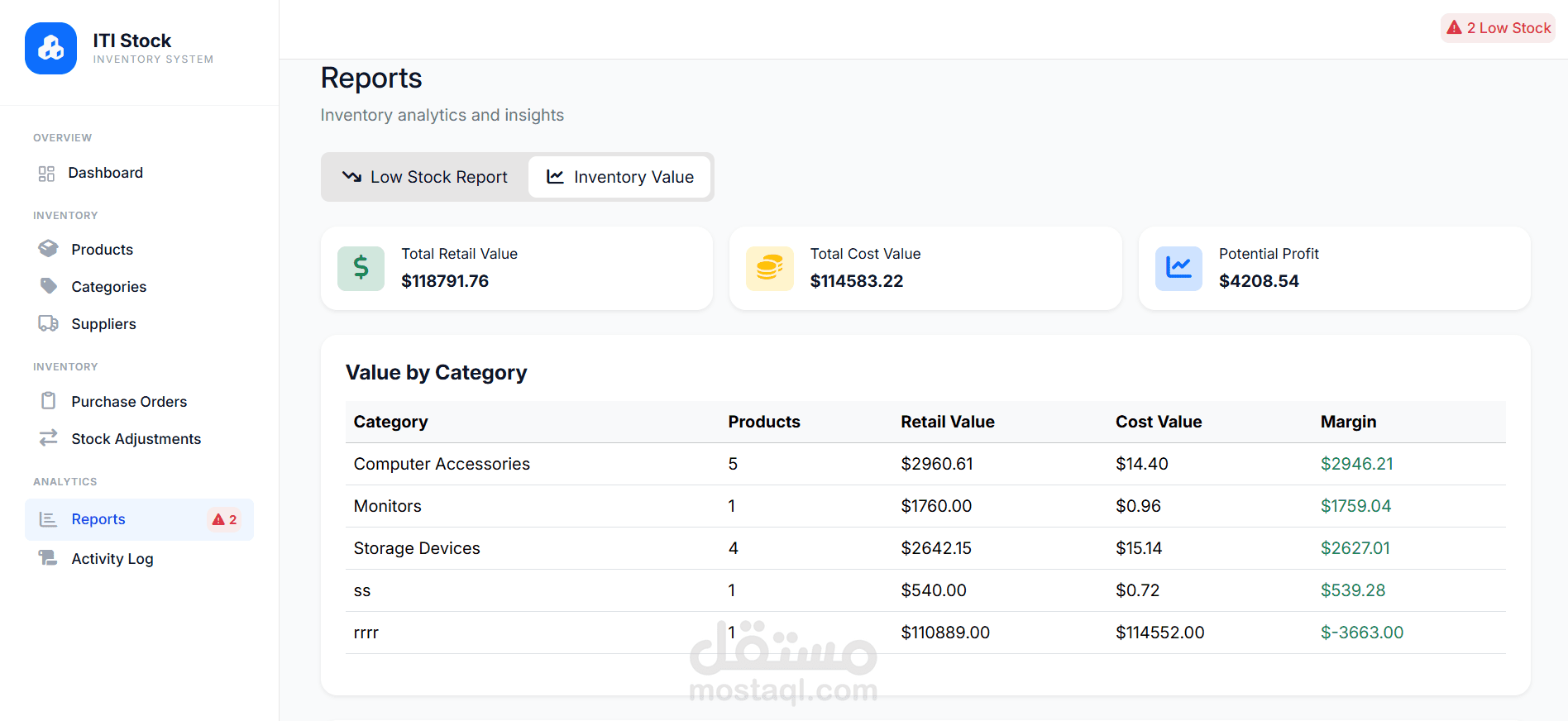Select the Inventory Value tab
This screenshot has height=721, width=1568.
coord(619,177)
